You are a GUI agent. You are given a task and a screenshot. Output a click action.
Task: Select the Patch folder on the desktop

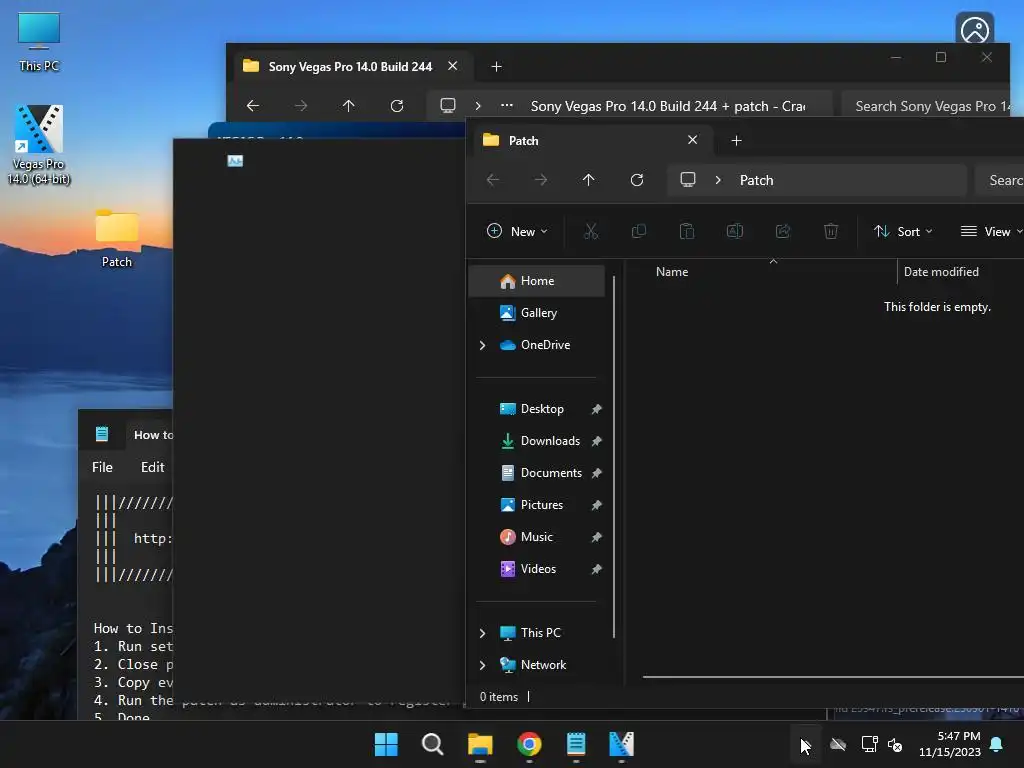117,238
